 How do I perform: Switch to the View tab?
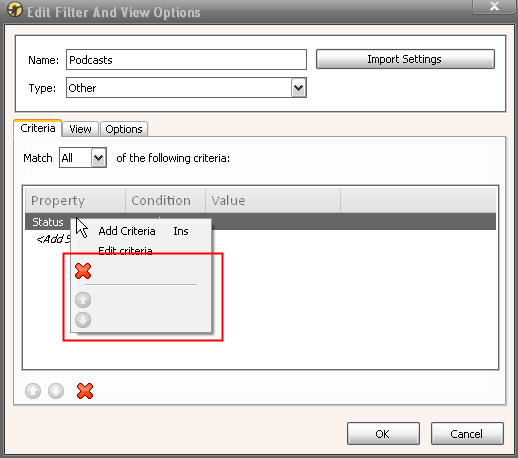point(80,129)
